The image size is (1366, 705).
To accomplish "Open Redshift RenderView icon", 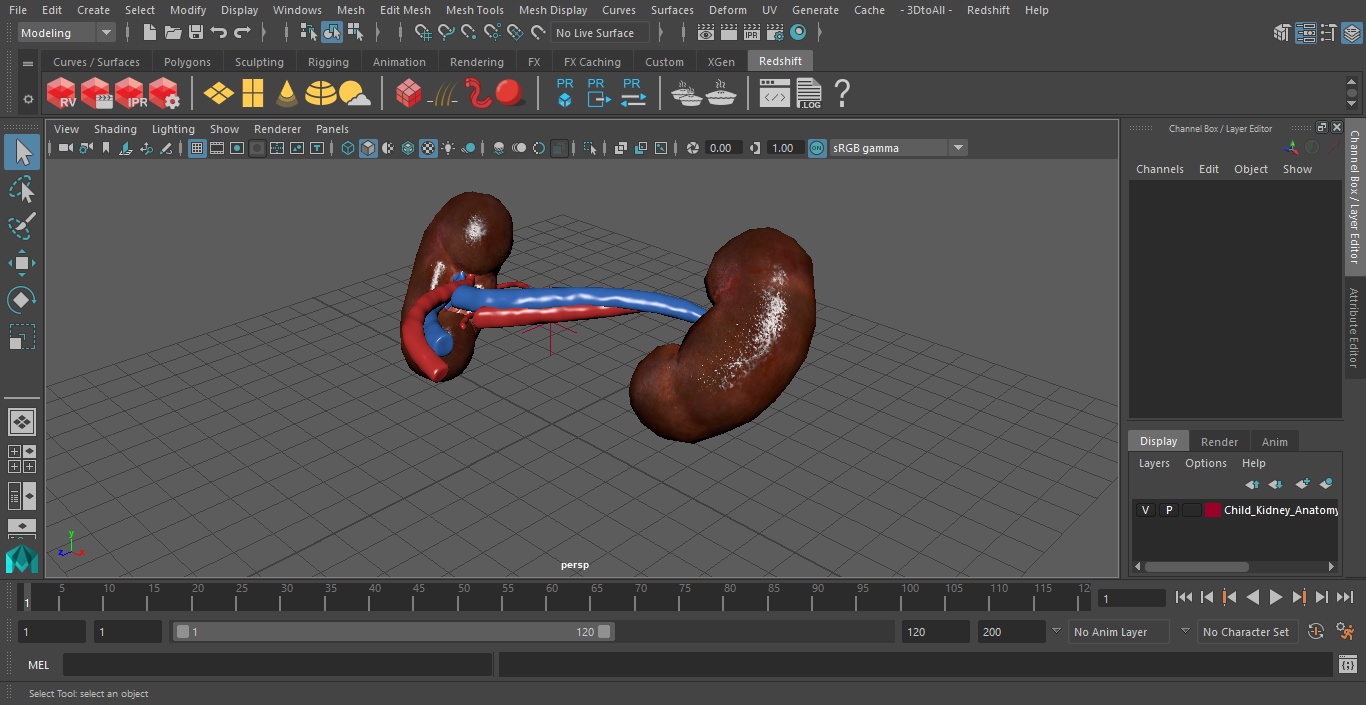I will (x=62, y=94).
